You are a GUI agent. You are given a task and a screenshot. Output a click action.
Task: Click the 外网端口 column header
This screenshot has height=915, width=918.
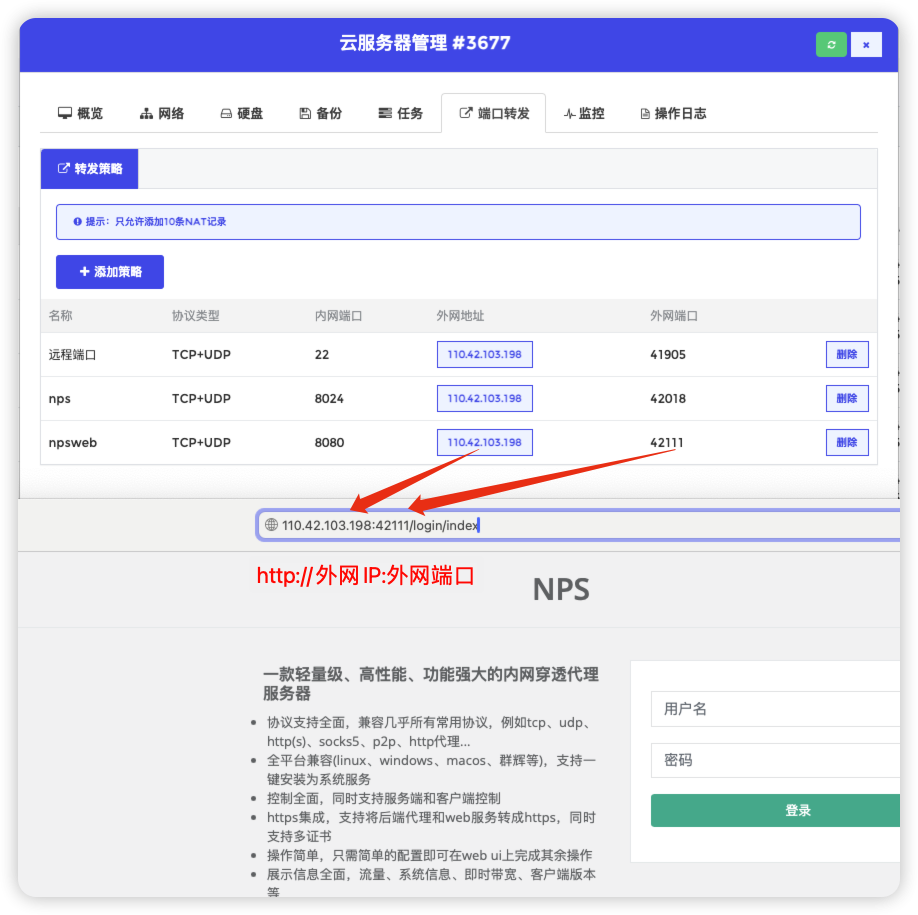coord(674,316)
